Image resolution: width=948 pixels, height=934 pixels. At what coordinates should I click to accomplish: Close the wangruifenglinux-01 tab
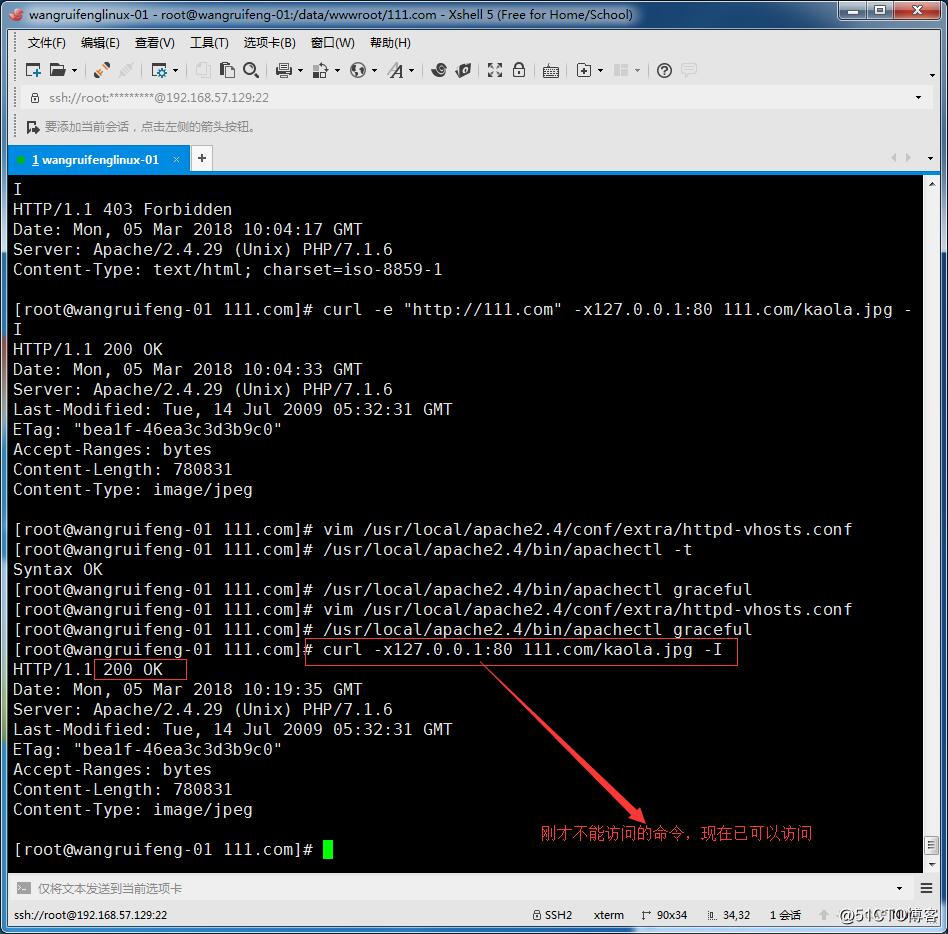[x=177, y=160]
